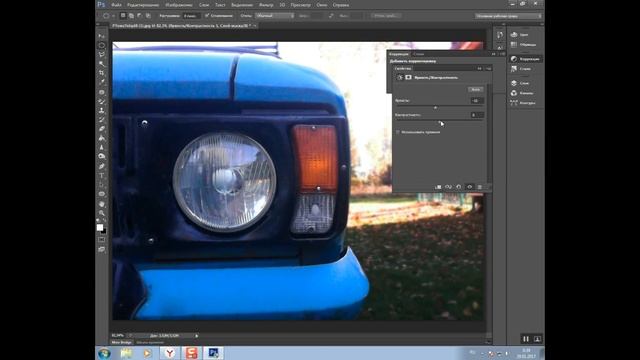Select the Brush tool
This screenshot has width=640, height=360.
tap(101, 101)
